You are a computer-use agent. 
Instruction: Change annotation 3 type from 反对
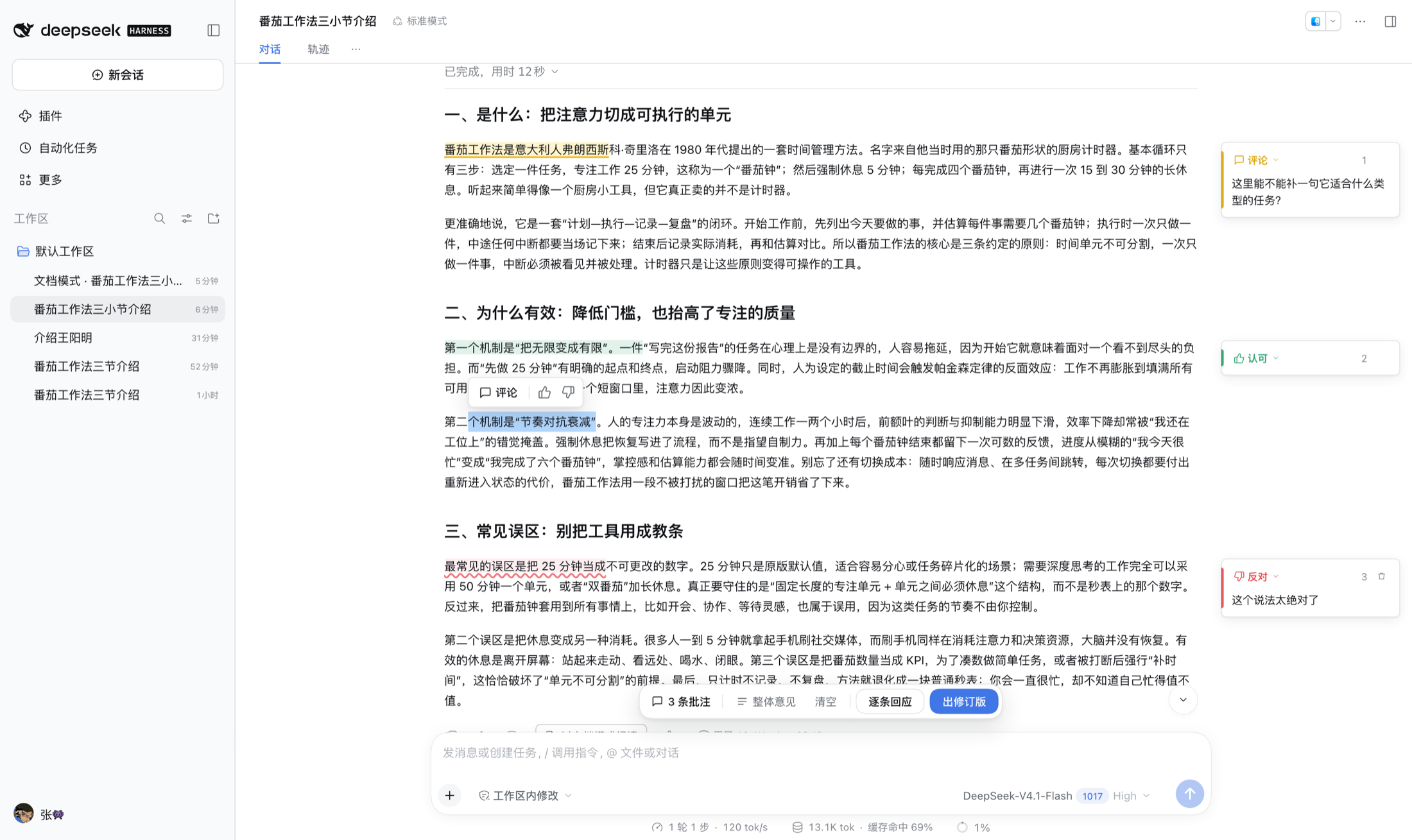(1256, 577)
